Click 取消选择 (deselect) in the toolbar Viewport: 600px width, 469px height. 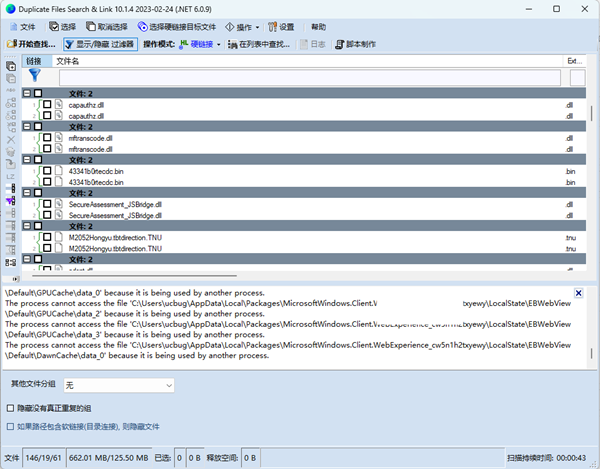(x=107, y=27)
